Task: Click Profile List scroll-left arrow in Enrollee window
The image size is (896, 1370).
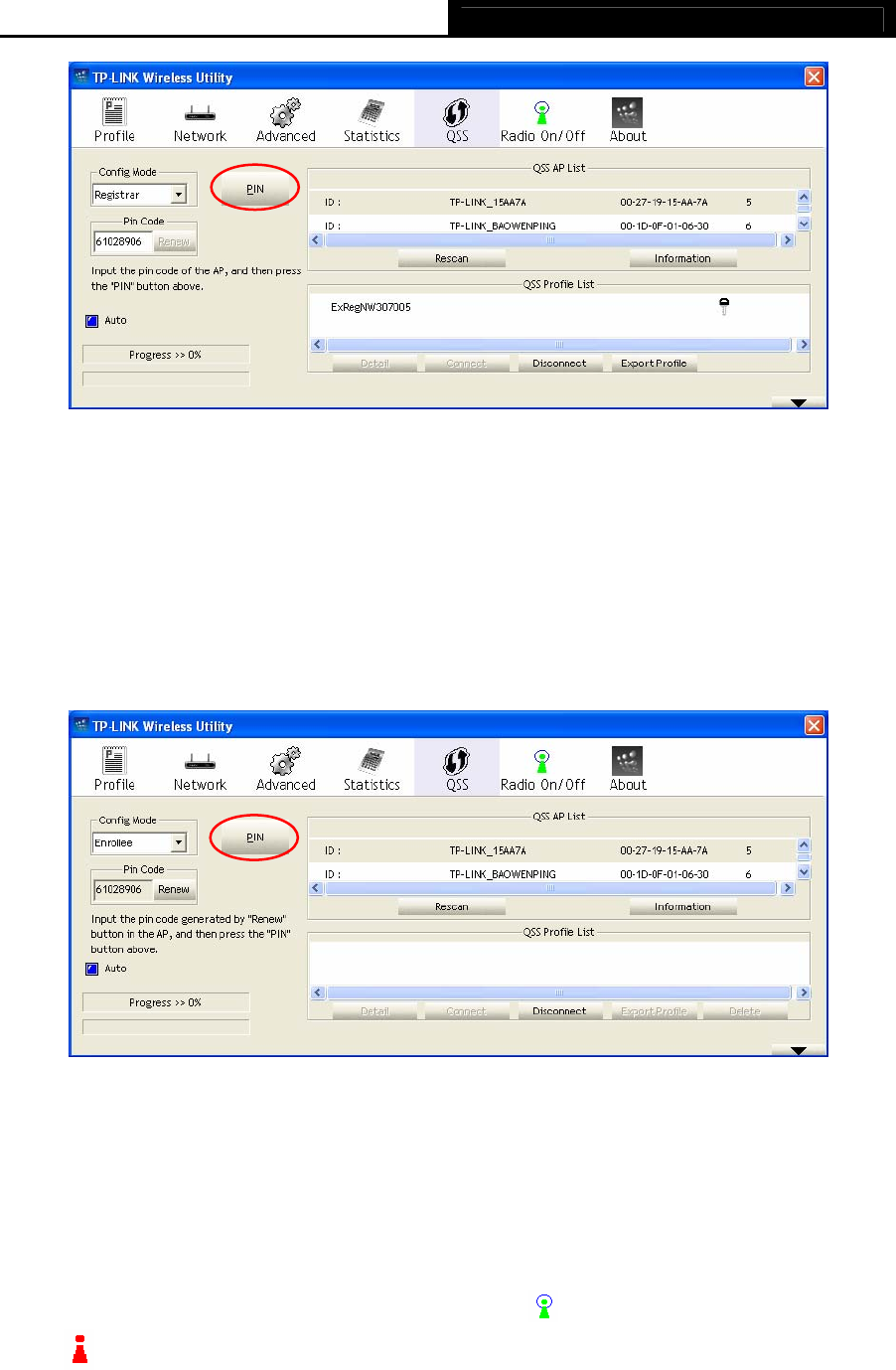Action: point(318,992)
